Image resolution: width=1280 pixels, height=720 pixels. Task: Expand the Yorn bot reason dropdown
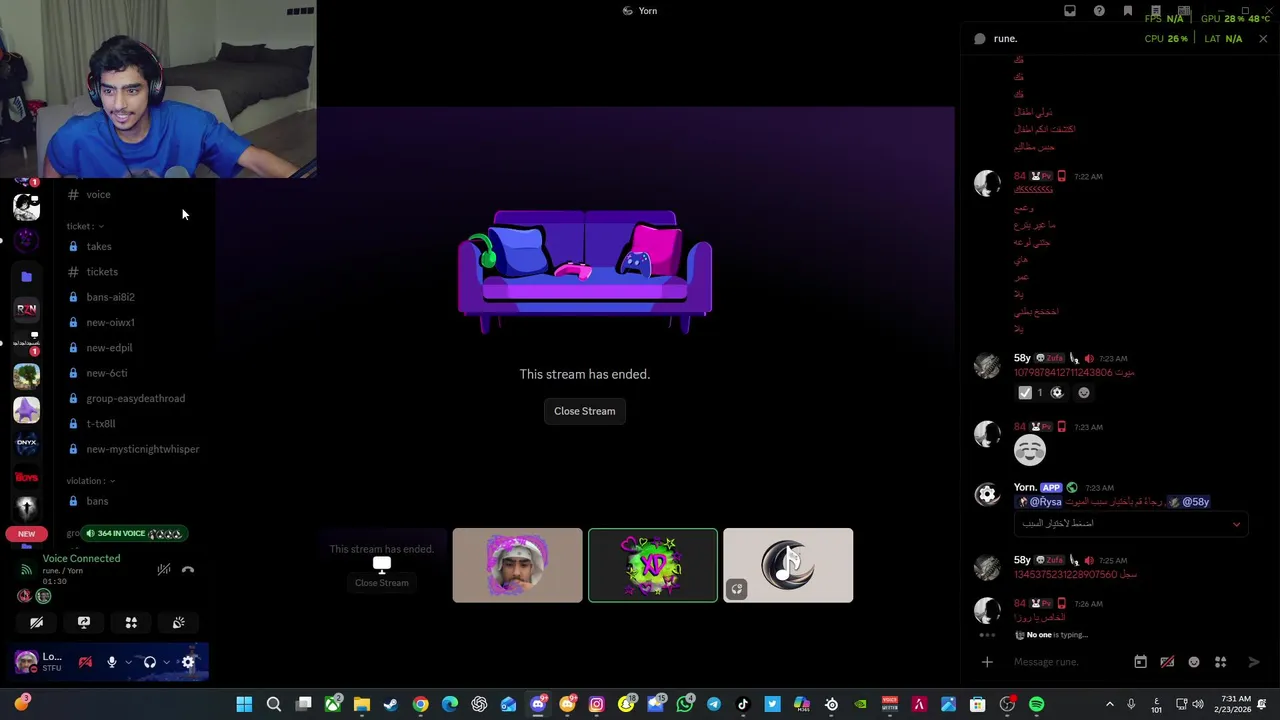[x=1131, y=524]
